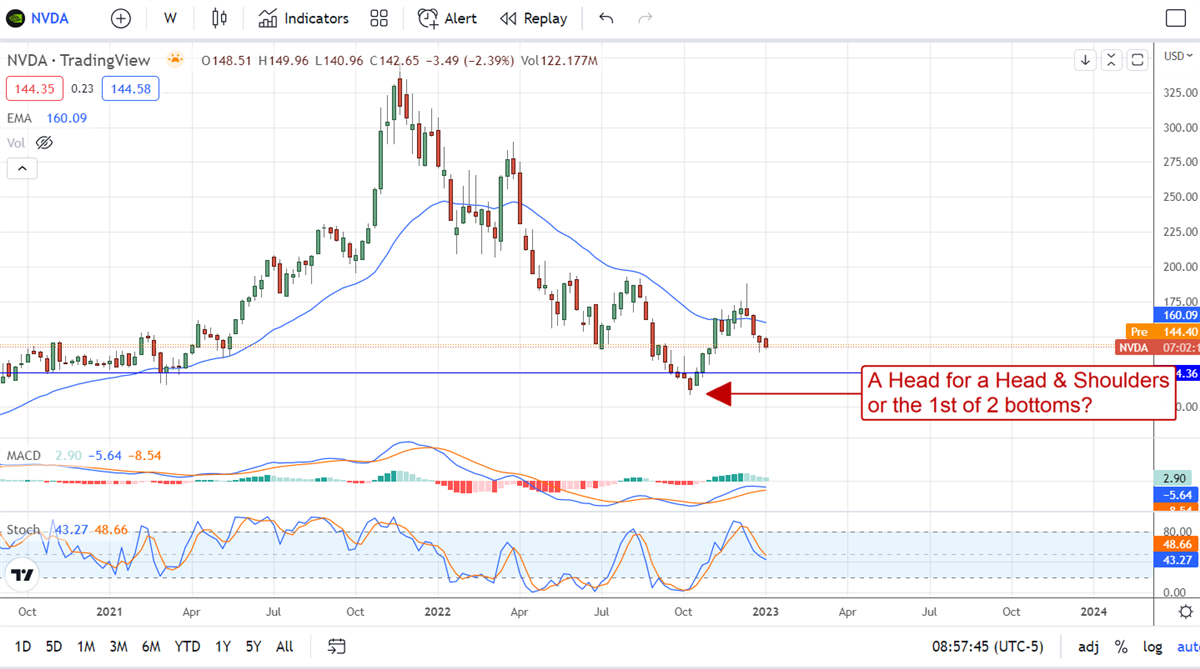Click the down arrow chart pane button
This screenshot has height=669, width=1200.
pyautogui.click(x=1085, y=60)
